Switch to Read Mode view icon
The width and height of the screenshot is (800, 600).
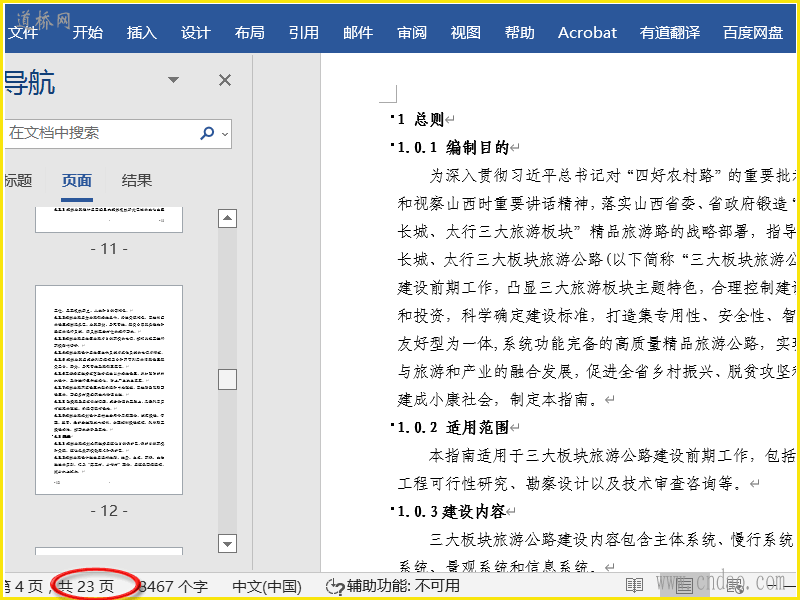point(634,586)
